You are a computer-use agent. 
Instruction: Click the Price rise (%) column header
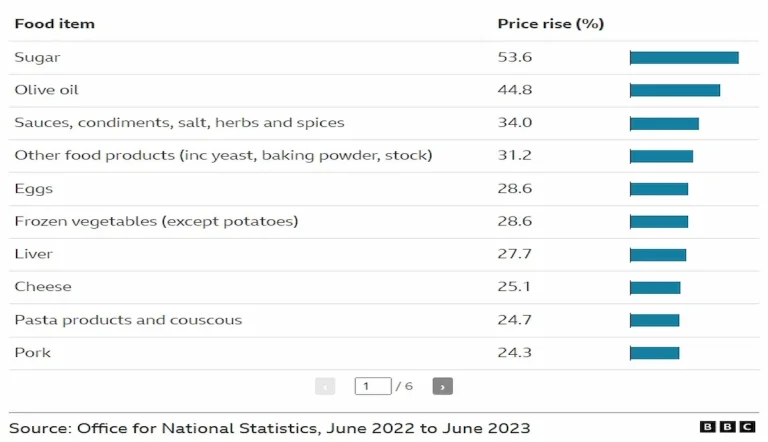click(x=551, y=24)
